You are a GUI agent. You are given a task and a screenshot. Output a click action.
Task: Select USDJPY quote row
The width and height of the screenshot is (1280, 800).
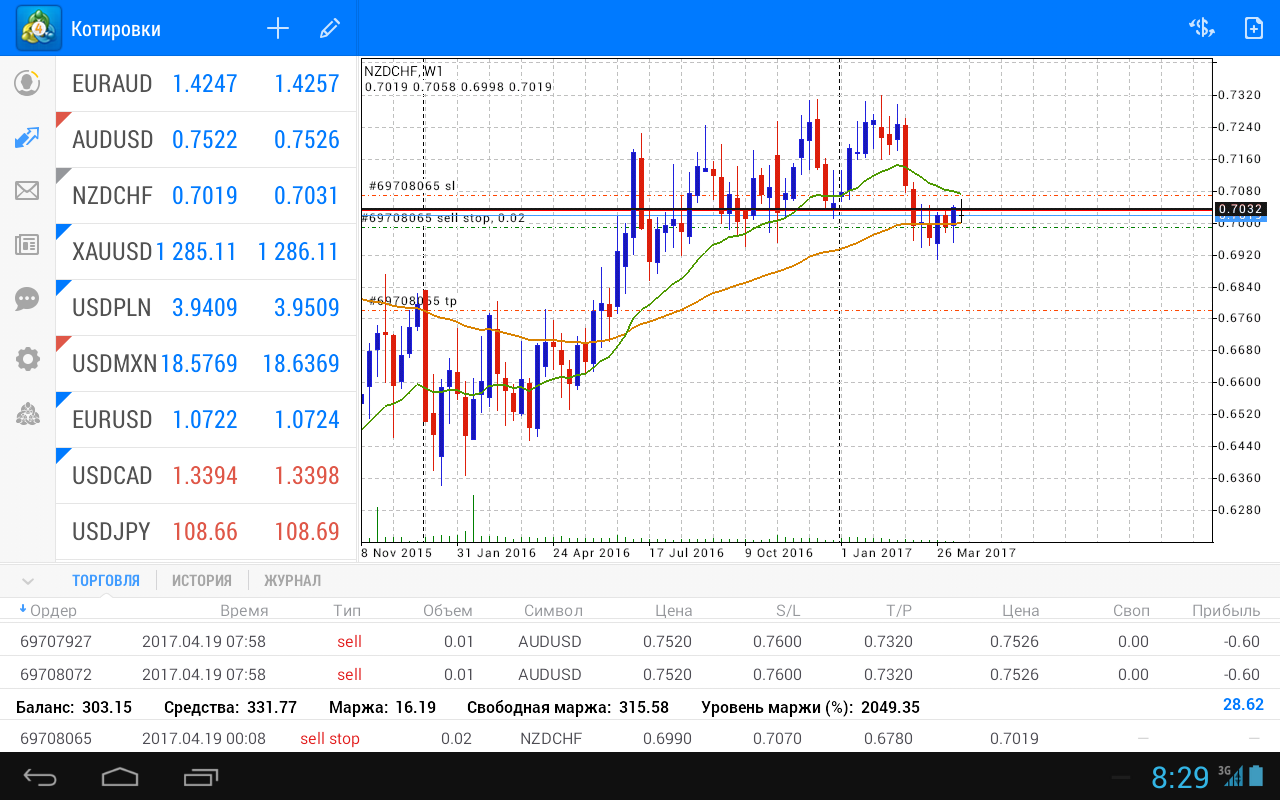coord(206,532)
